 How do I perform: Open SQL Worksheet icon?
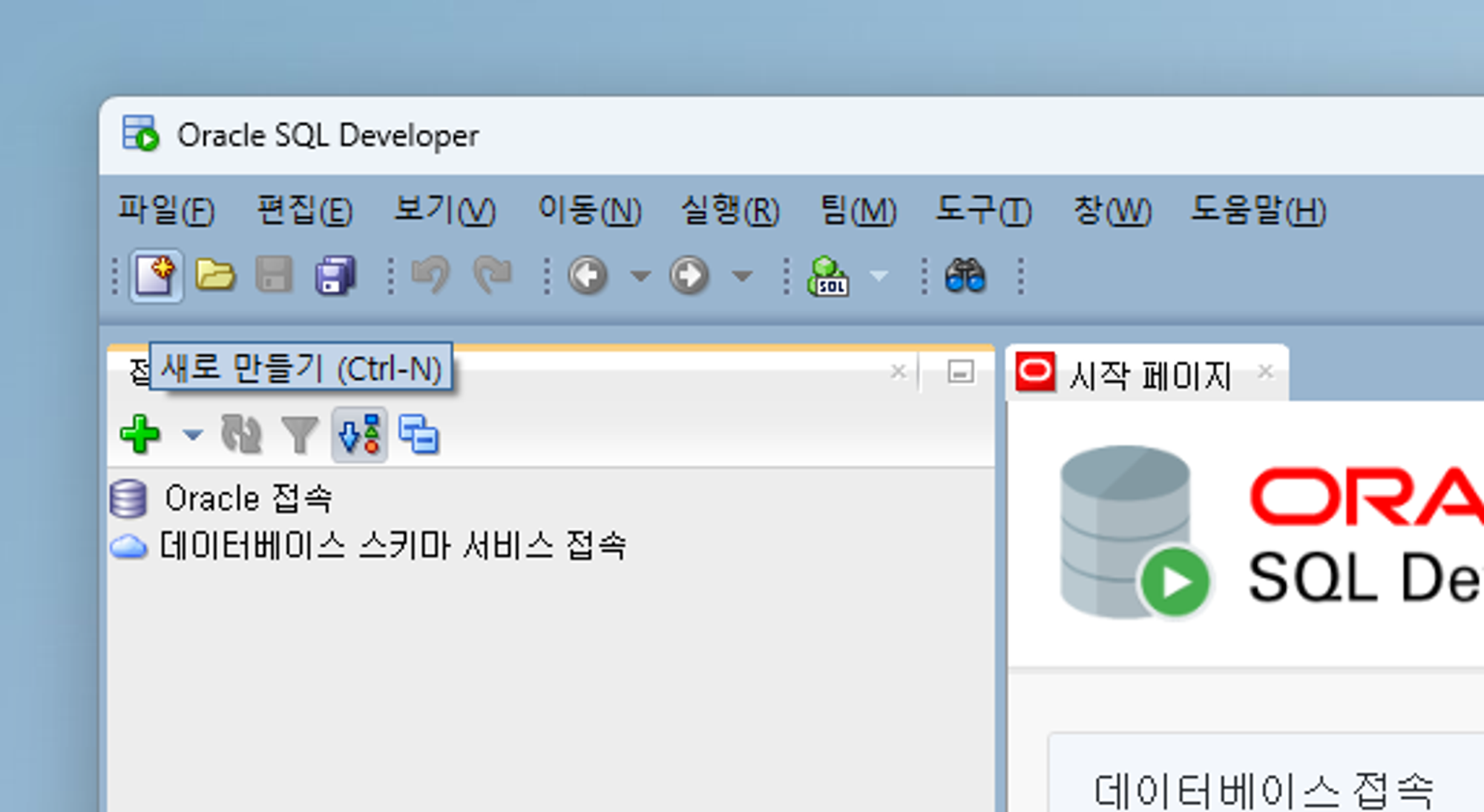pyautogui.click(x=828, y=276)
